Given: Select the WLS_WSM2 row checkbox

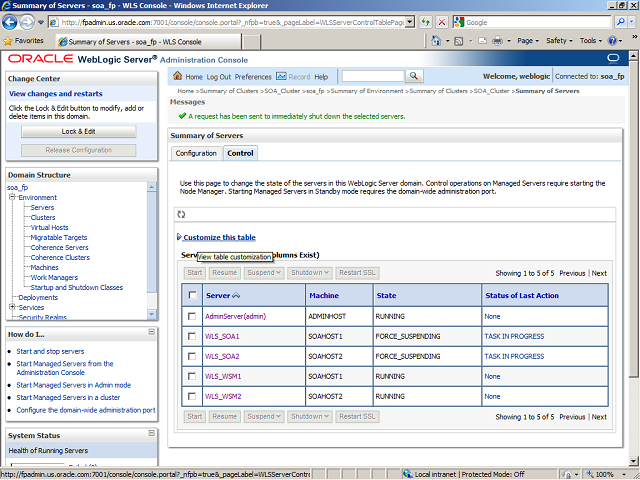Looking at the screenshot, I should [x=192, y=396].
